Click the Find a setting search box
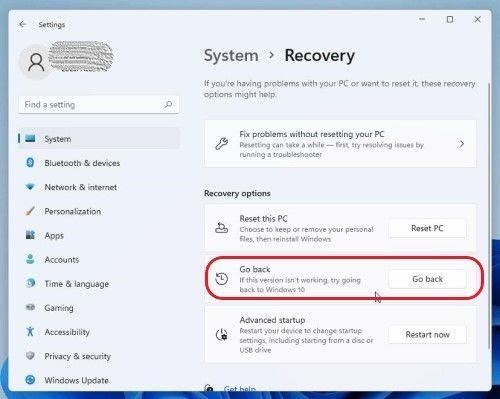The height and width of the screenshot is (399, 500). click(x=99, y=105)
